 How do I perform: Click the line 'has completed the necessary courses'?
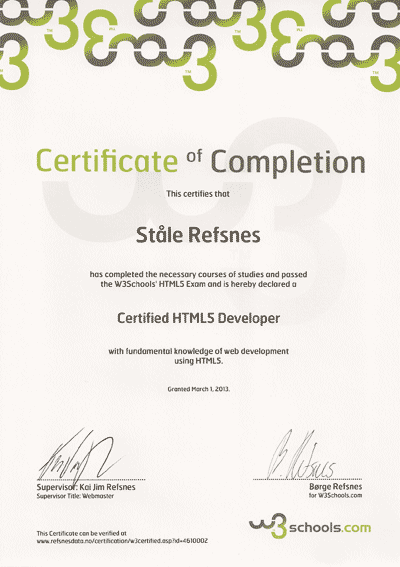(x=199, y=274)
